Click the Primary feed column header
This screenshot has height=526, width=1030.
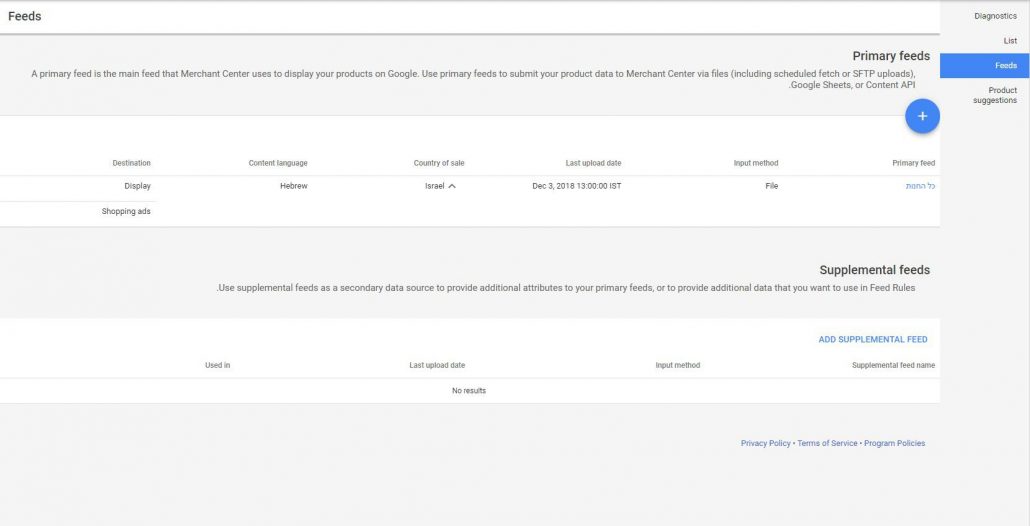[913, 163]
